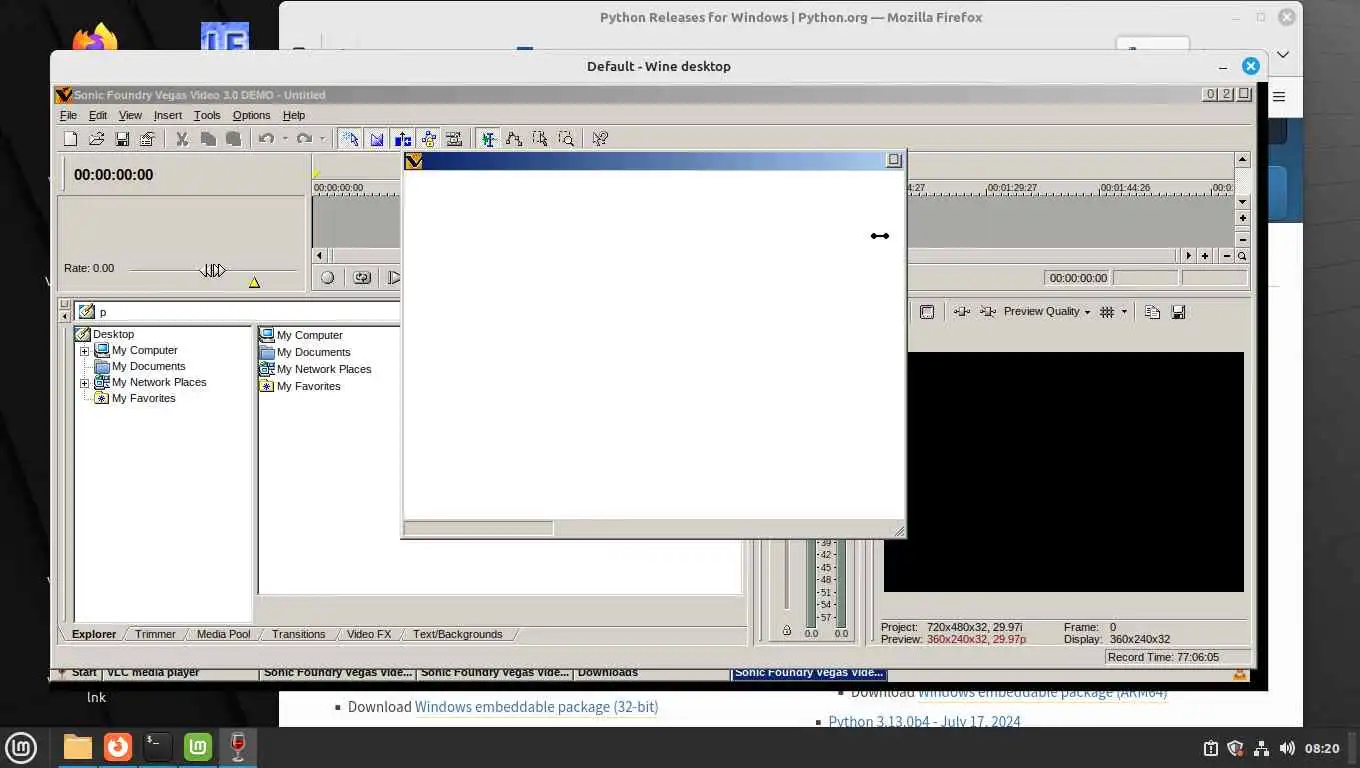The image size is (1360, 768).
Task: Select My Favorites in the folder tree
Action: click(x=143, y=398)
